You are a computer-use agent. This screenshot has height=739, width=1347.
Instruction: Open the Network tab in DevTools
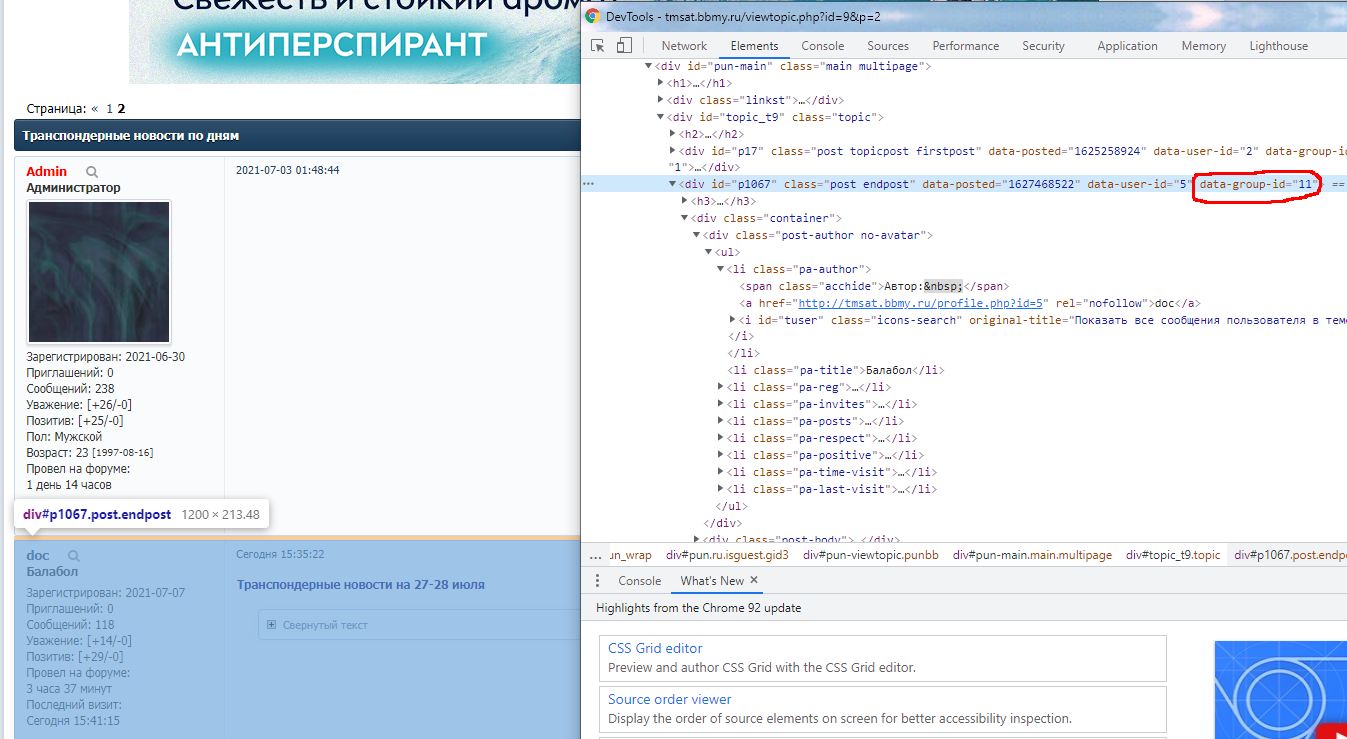point(684,46)
